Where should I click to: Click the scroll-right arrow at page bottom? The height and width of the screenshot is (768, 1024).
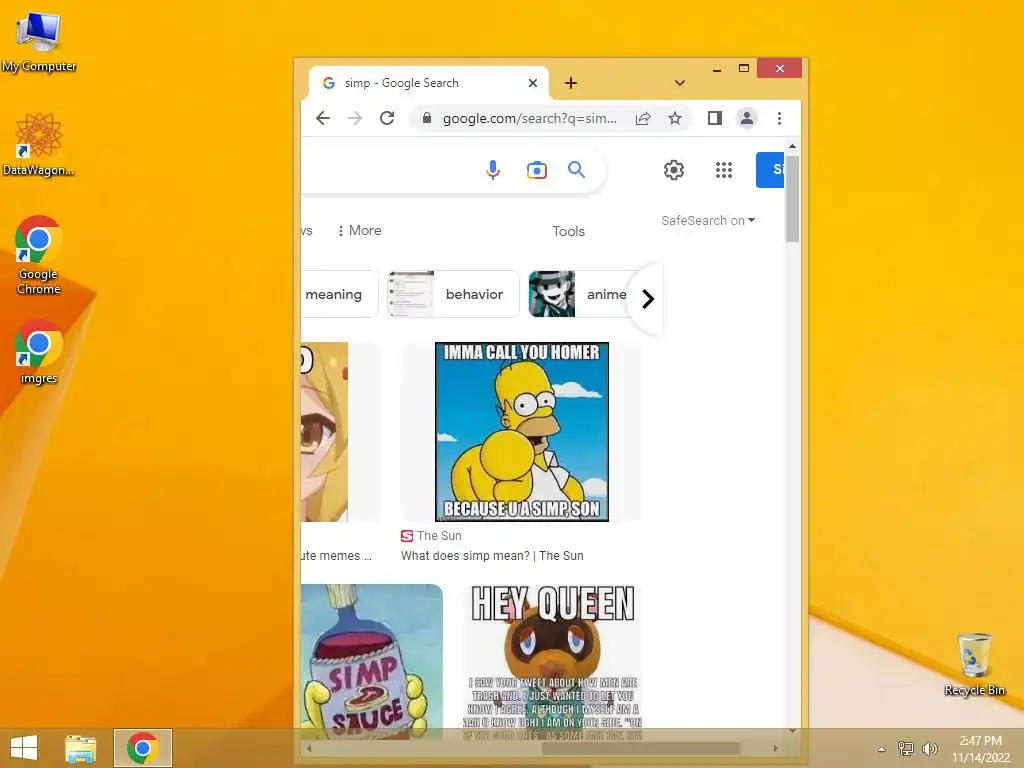pyautogui.click(x=775, y=748)
